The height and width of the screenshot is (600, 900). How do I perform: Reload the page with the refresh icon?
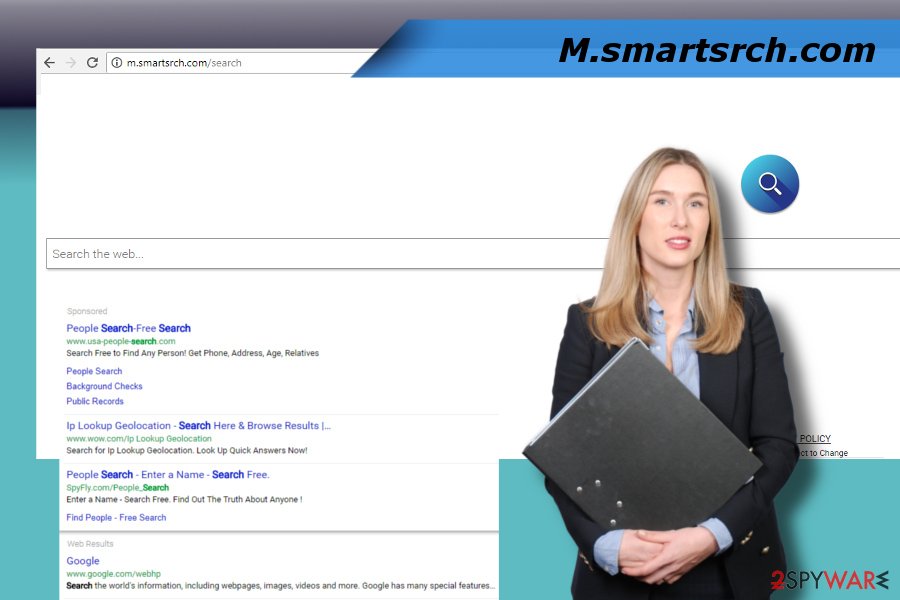(92, 63)
